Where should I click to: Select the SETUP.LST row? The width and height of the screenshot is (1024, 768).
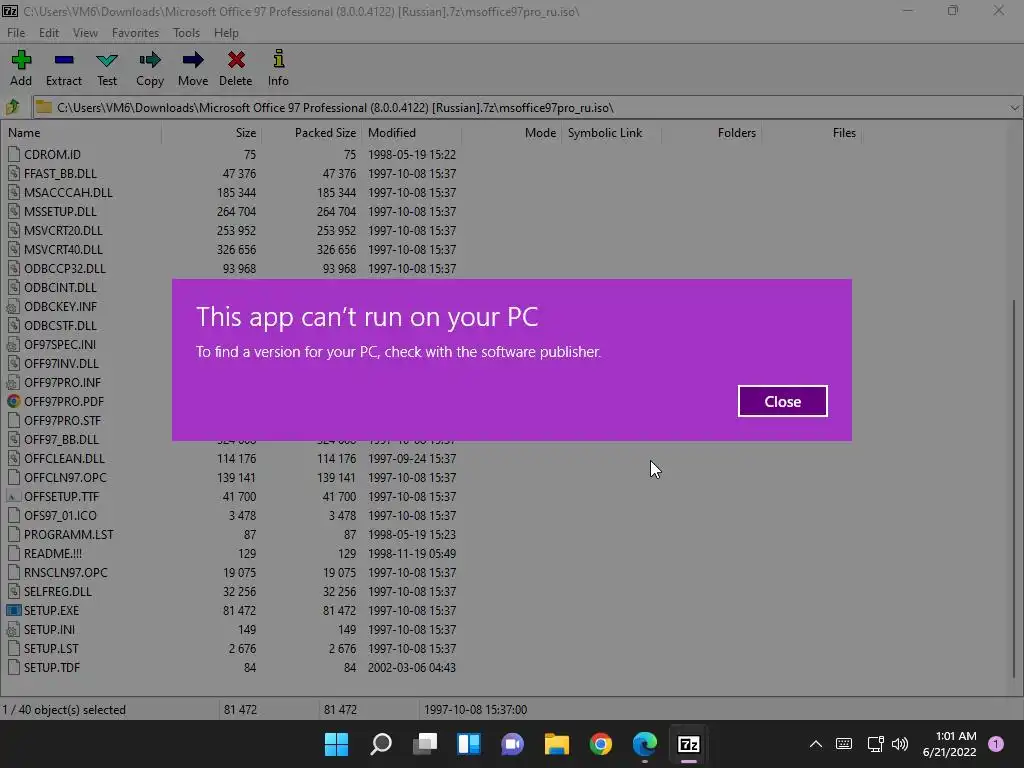click(x=232, y=648)
